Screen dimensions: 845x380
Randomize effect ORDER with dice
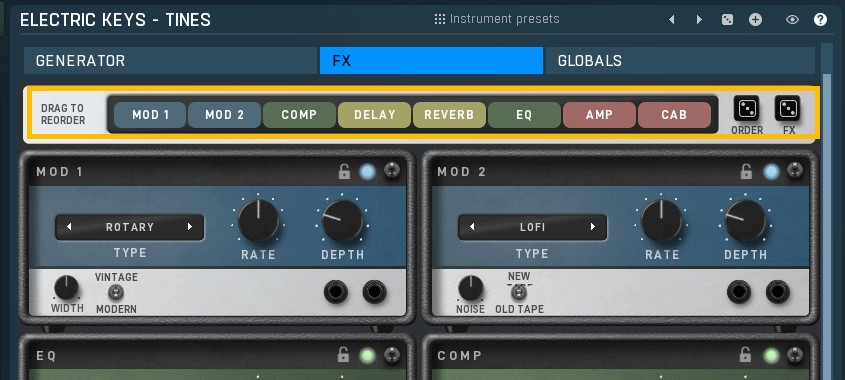coord(746,108)
